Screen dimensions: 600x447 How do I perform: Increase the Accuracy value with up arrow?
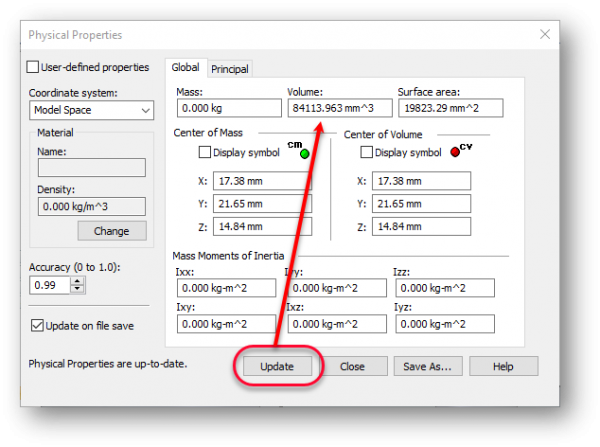click(78, 281)
